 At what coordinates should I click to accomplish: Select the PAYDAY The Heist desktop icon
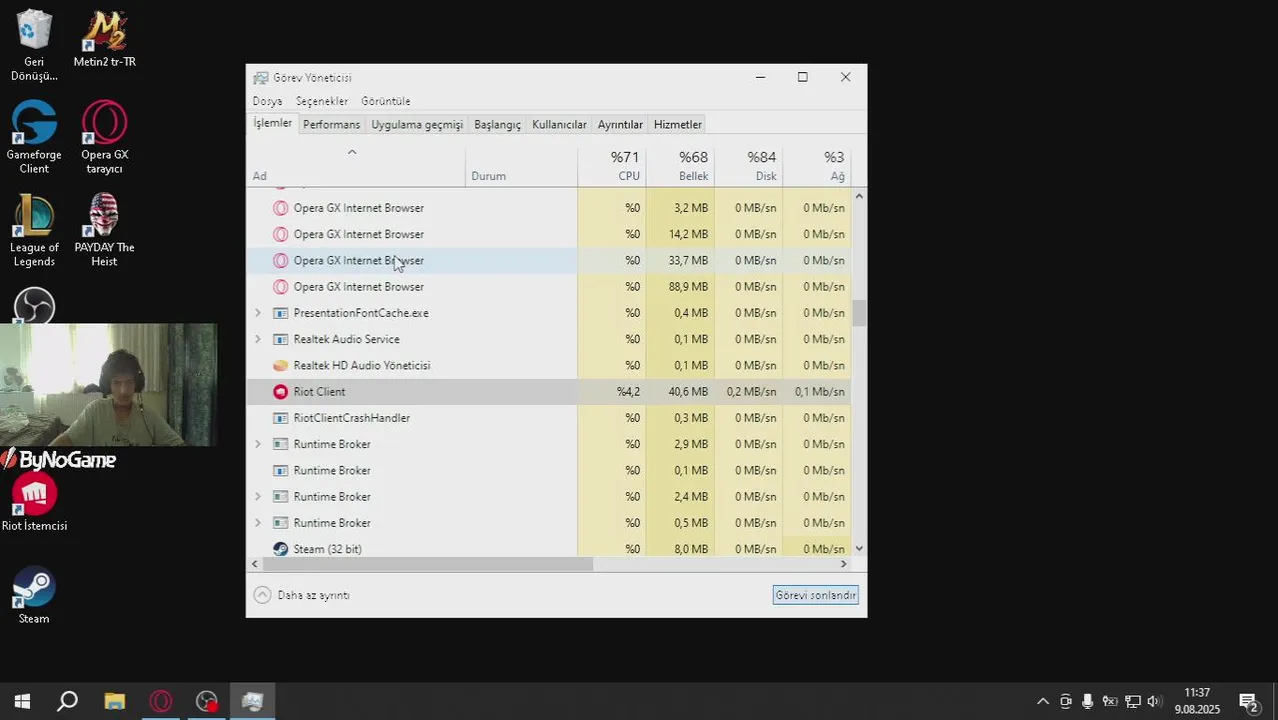coord(104,231)
